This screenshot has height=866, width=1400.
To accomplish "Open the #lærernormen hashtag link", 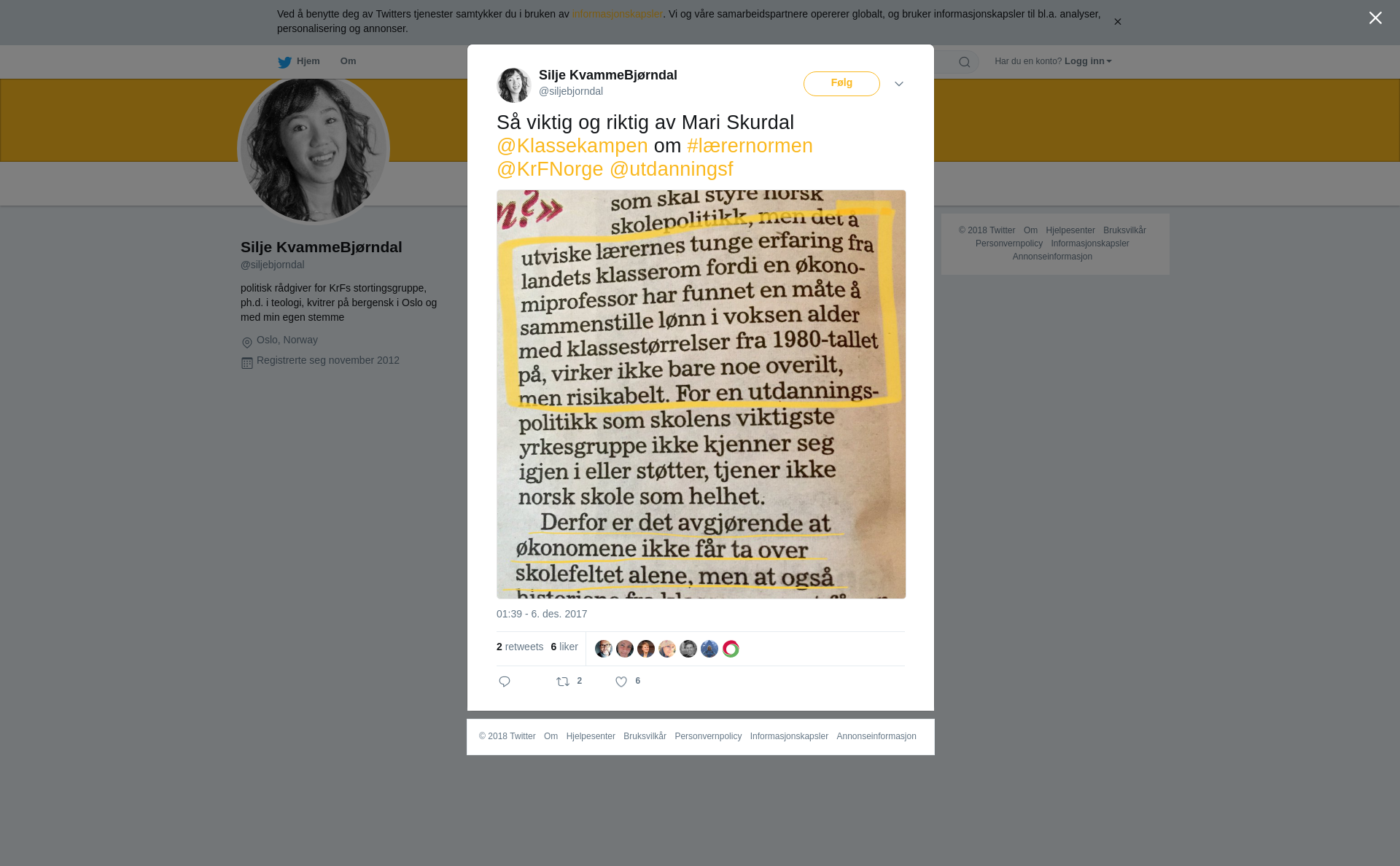I will pos(750,146).
